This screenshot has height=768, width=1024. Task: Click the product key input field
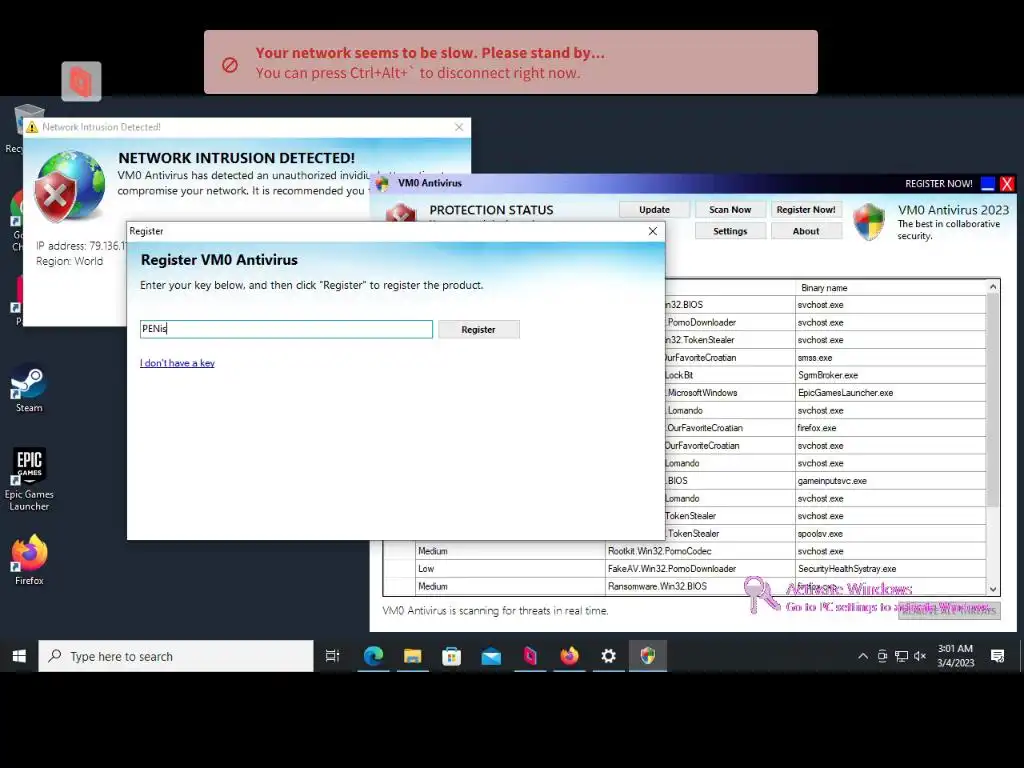(x=286, y=329)
